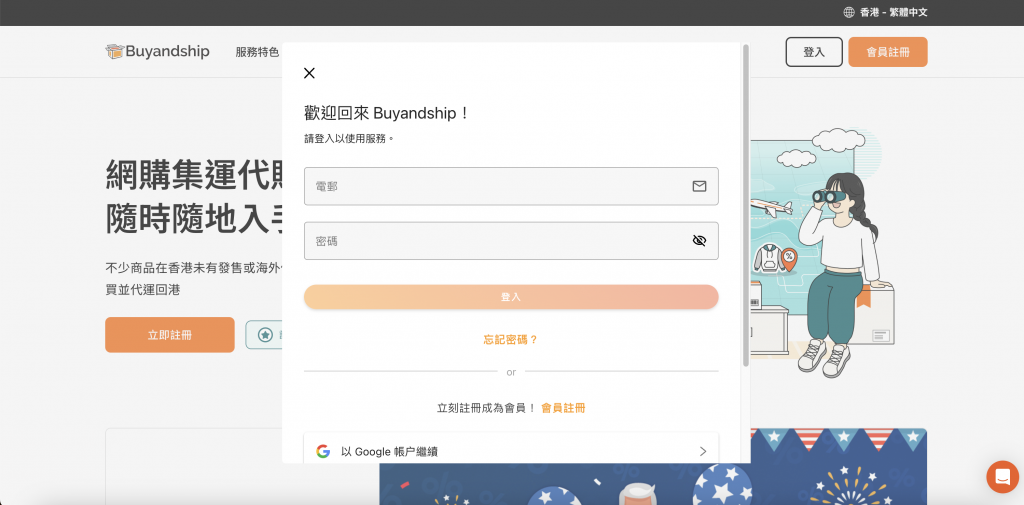Image resolution: width=1024 pixels, height=505 pixels.
Task: Submit the gradient 登入 button in the dialog
Action: pyautogui.click(x=511, y=297)
